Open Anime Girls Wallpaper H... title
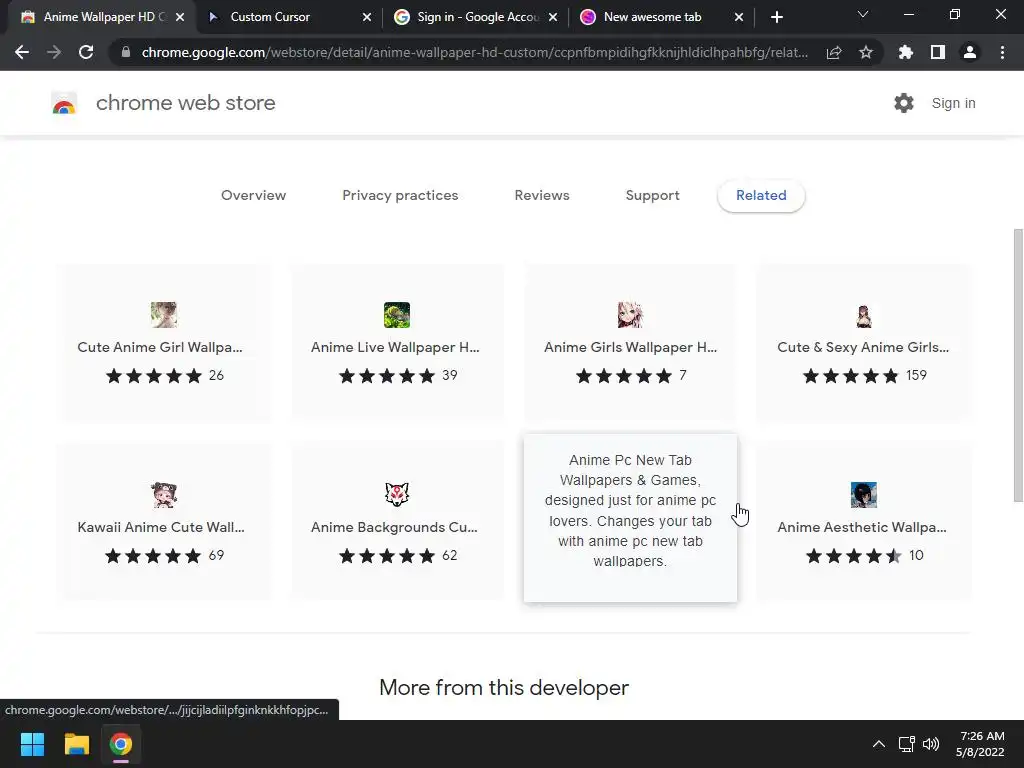The width and height of the screenshot is (1024, 768). [x=630, y=347]
